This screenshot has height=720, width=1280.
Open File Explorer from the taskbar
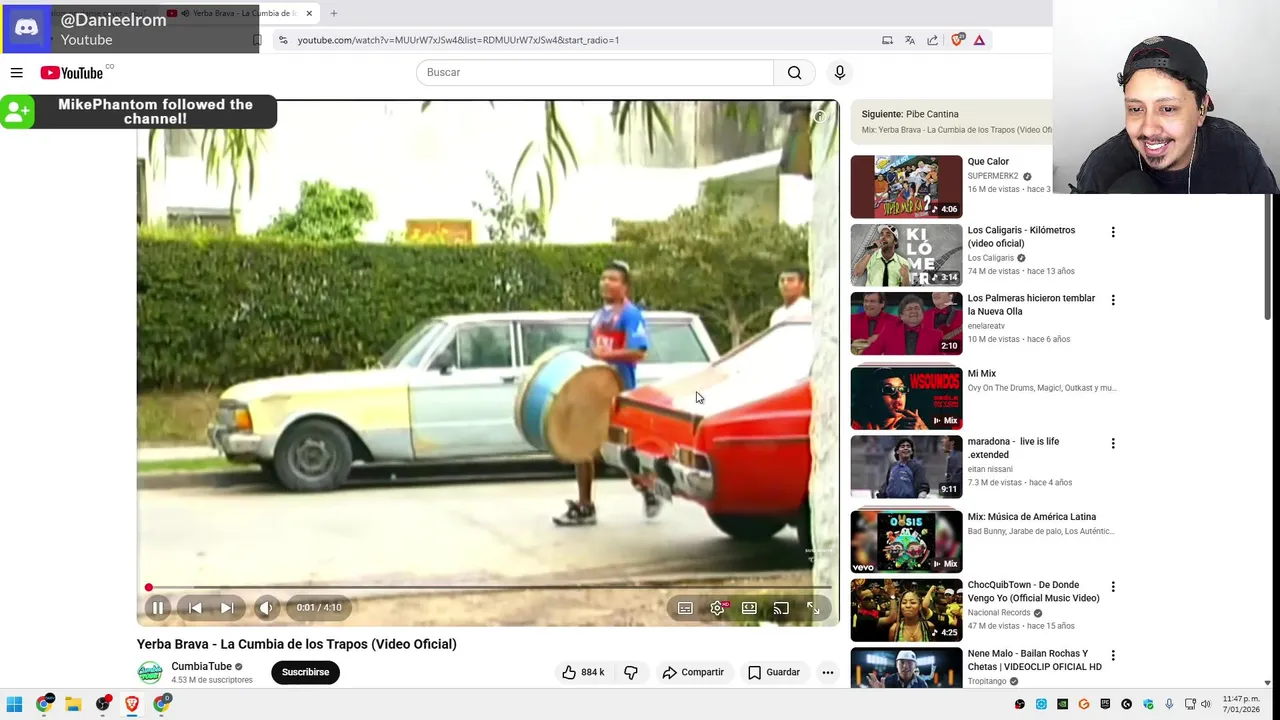pyautogui.click(x=73, y=704)
